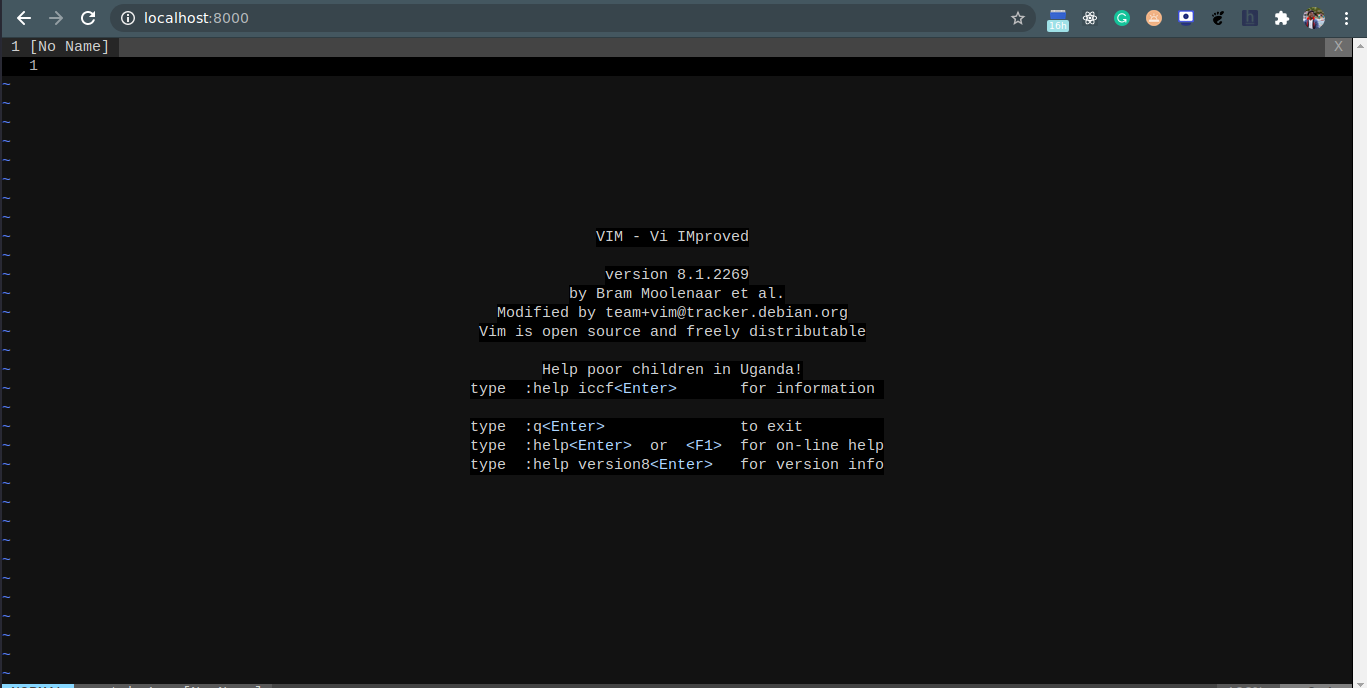Click the 'VIM - Vi IMproved' title text
Viewport: 1367px width, 688px height.
(x=672, y=237)
